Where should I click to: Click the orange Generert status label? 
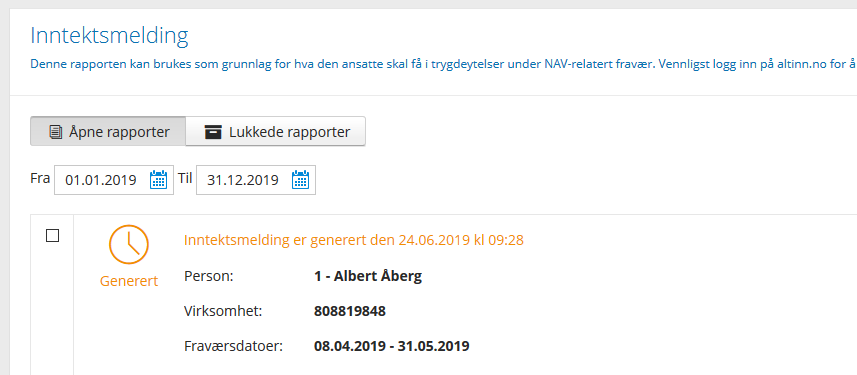click(129, 281)
